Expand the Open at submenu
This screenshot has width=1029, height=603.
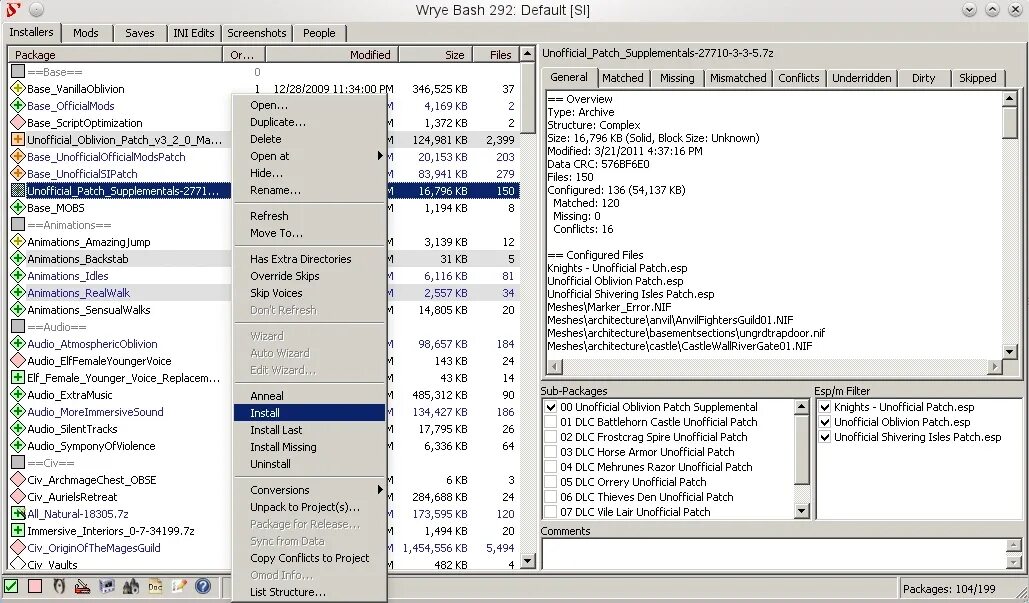pyautogui.click(x=309, y=156)
